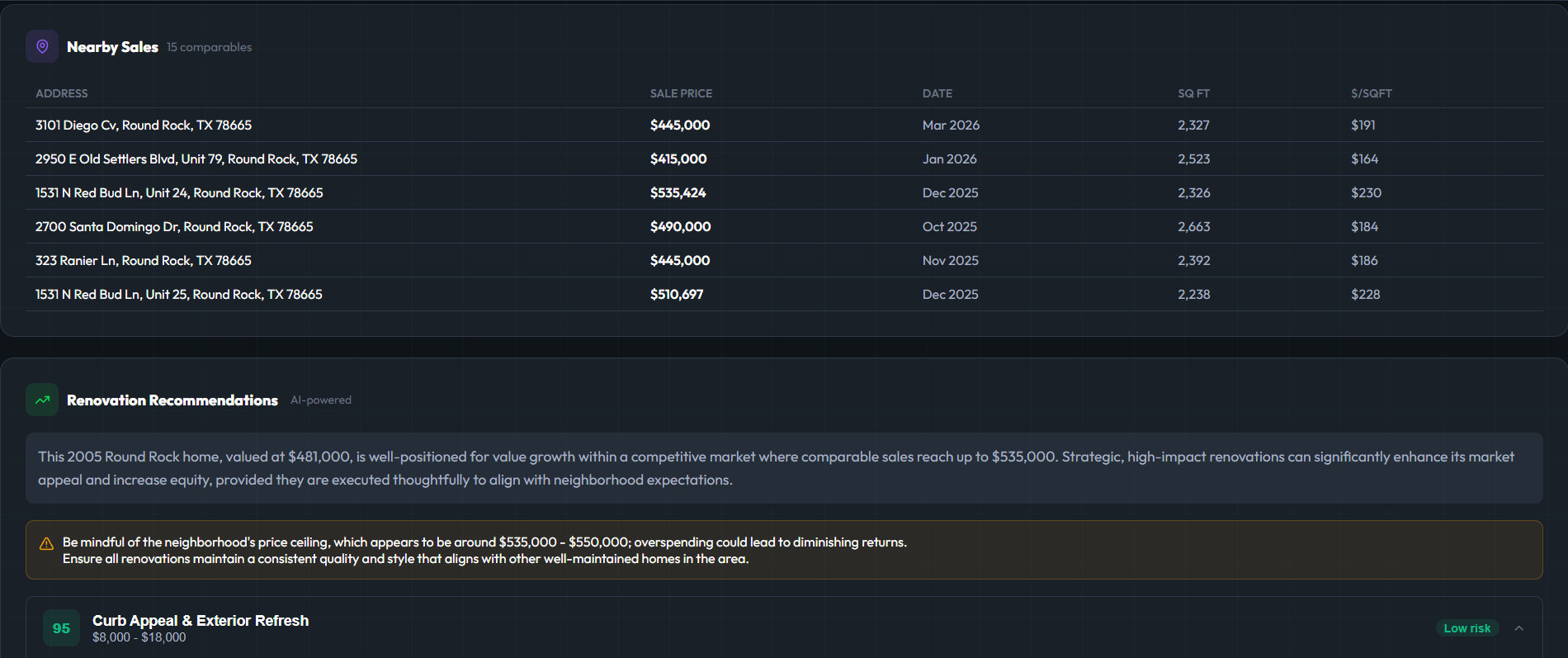Viewport: 1568px width, 658px height.
Task: Click the $510,697 sale price
Action: (x=677, y=294)
